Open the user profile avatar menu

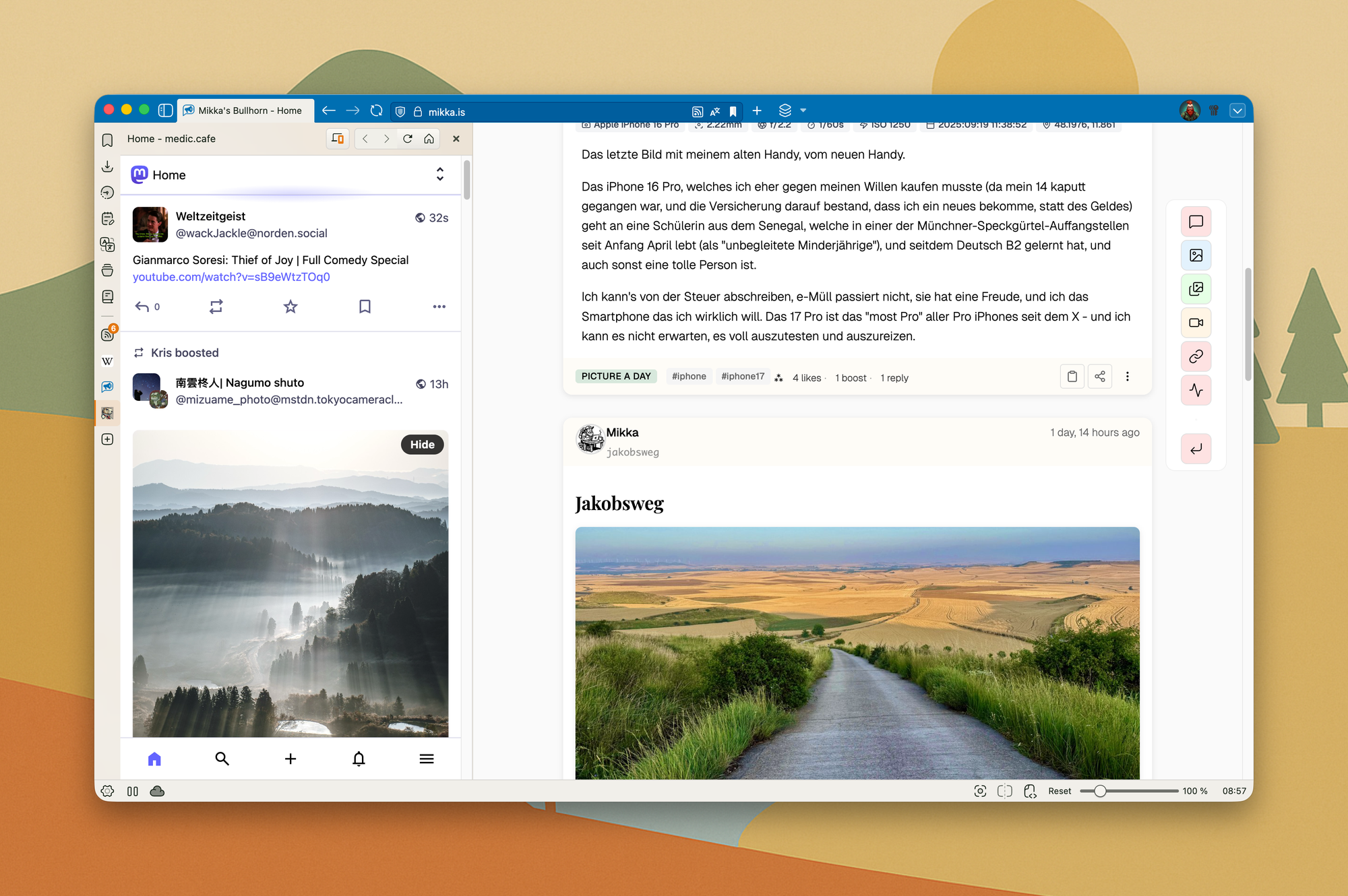click(x=1190, y=110)
